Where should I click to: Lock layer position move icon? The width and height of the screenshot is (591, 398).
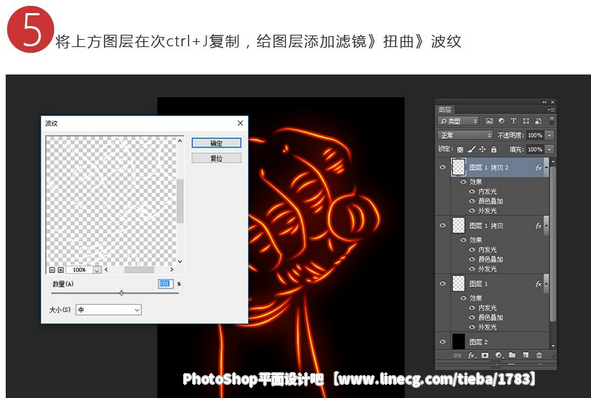[x=482, y=149]
